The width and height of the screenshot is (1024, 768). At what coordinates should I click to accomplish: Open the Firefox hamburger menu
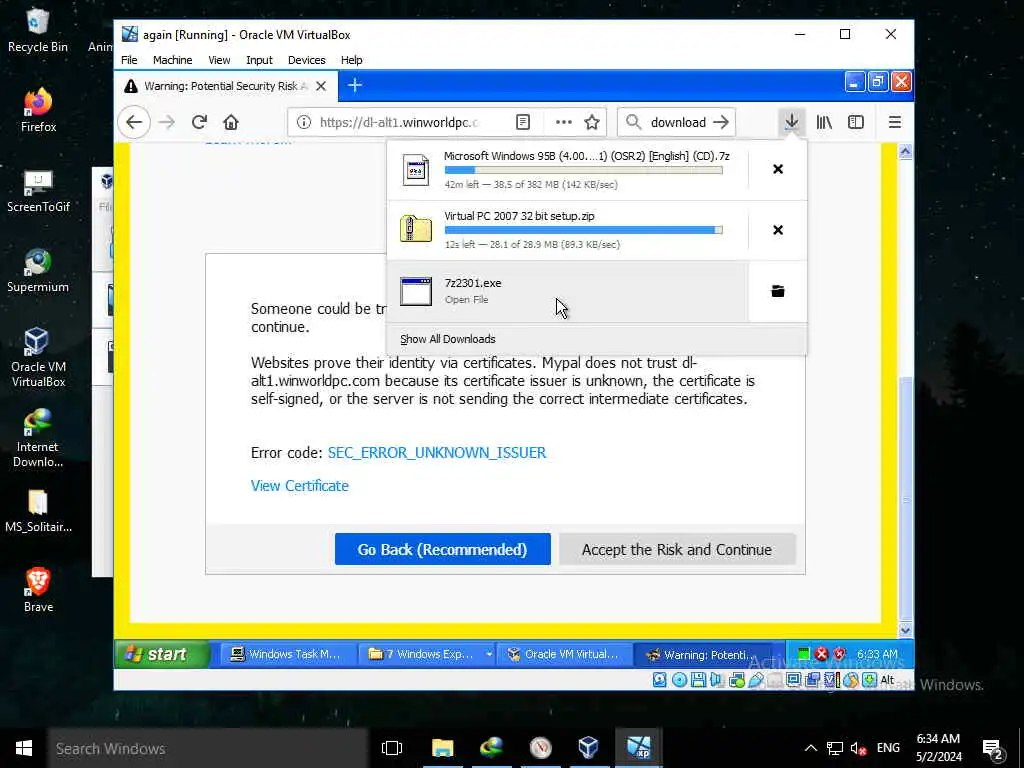tap(895, 122)
